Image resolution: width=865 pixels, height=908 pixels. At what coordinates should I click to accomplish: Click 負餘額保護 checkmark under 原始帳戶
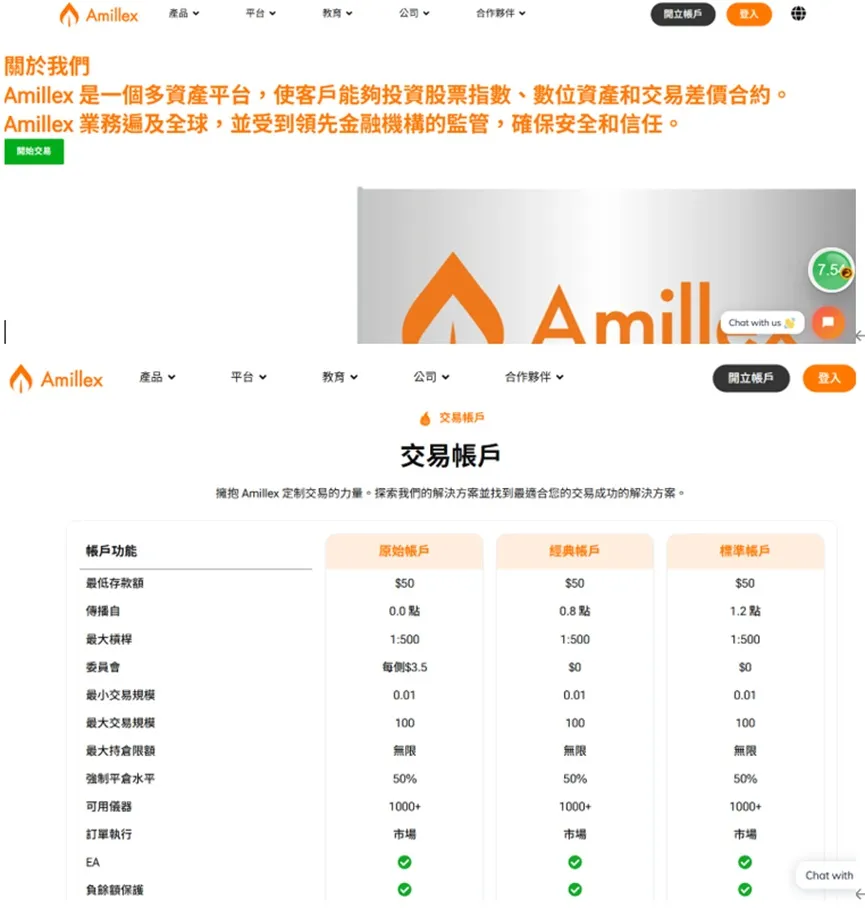[404, 889]
